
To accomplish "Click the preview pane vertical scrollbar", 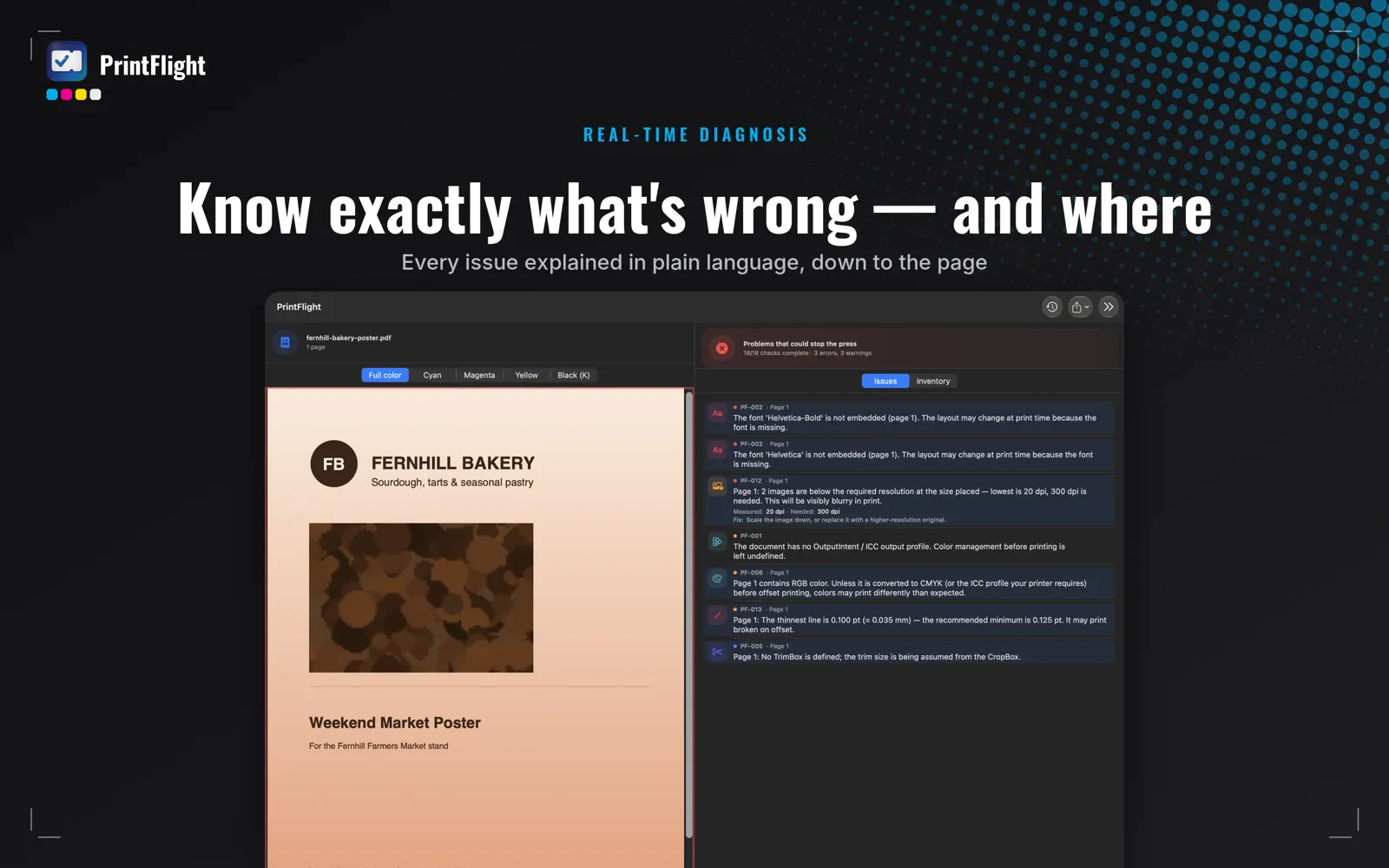I will point(689,615).
